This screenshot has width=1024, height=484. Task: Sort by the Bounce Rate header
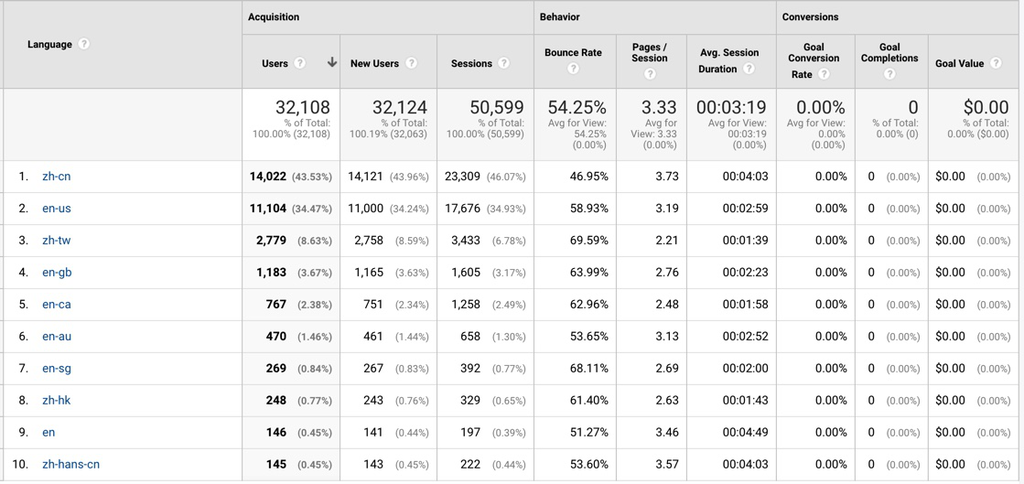coord(574,53)
